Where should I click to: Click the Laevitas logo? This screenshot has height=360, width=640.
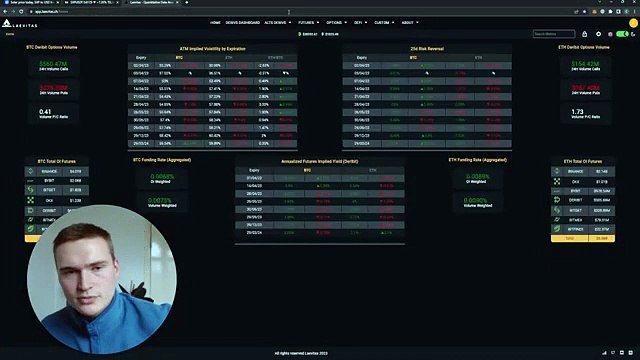(x=19, y=24)
